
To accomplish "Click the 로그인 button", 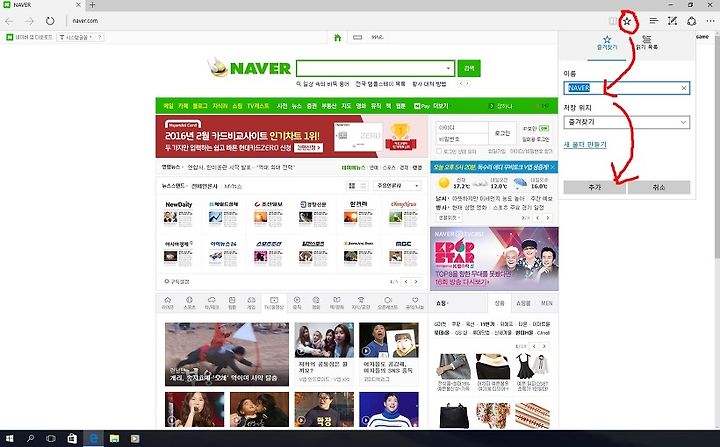I will click(x=502, y=133).
